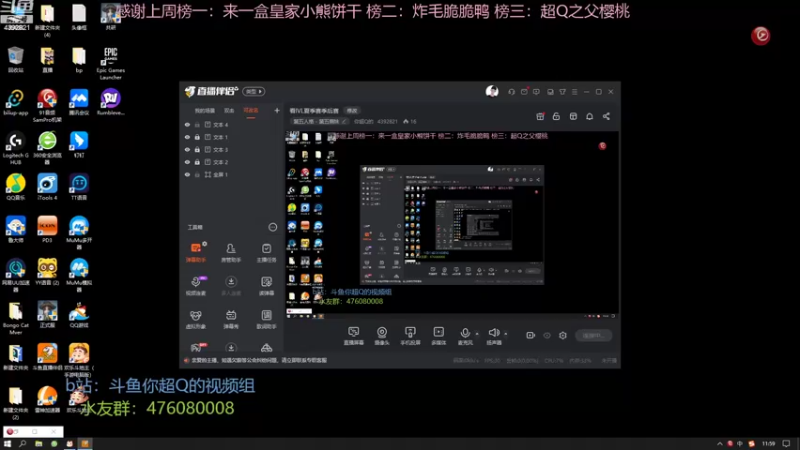Open QQ音乐 desktop icon

point(15,187)
